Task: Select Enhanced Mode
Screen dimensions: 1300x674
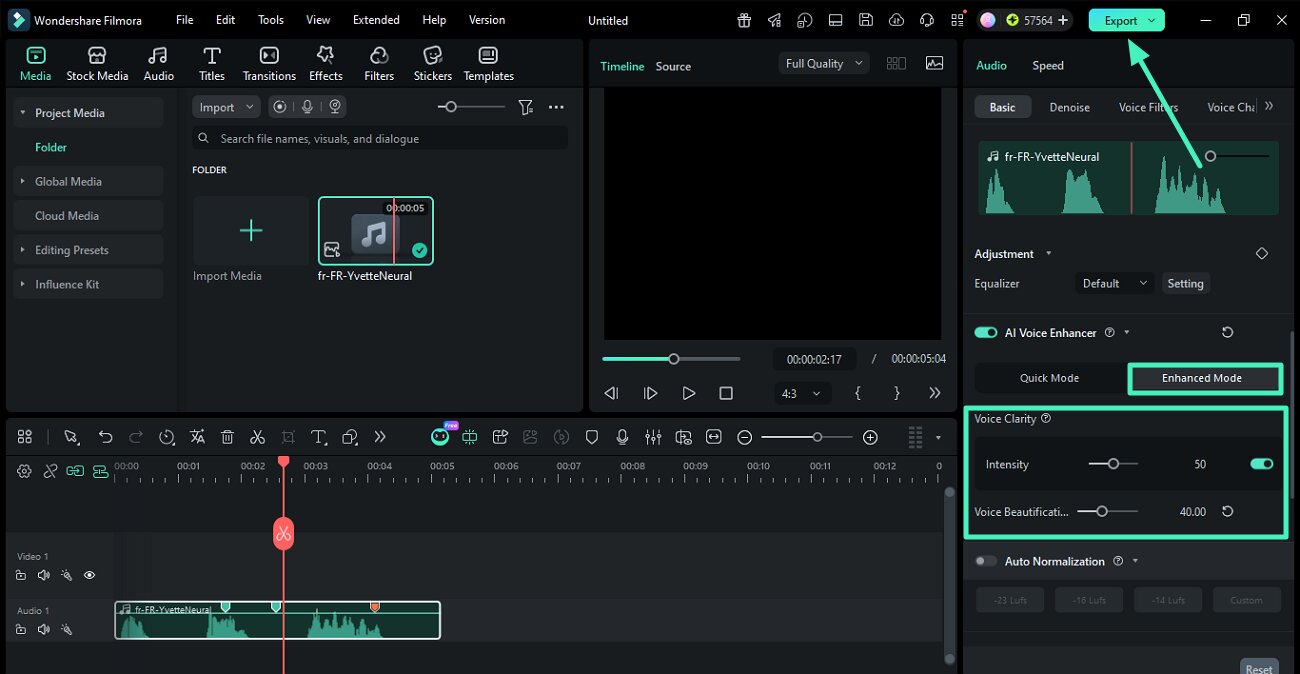Action: (x=1204, y=378)
